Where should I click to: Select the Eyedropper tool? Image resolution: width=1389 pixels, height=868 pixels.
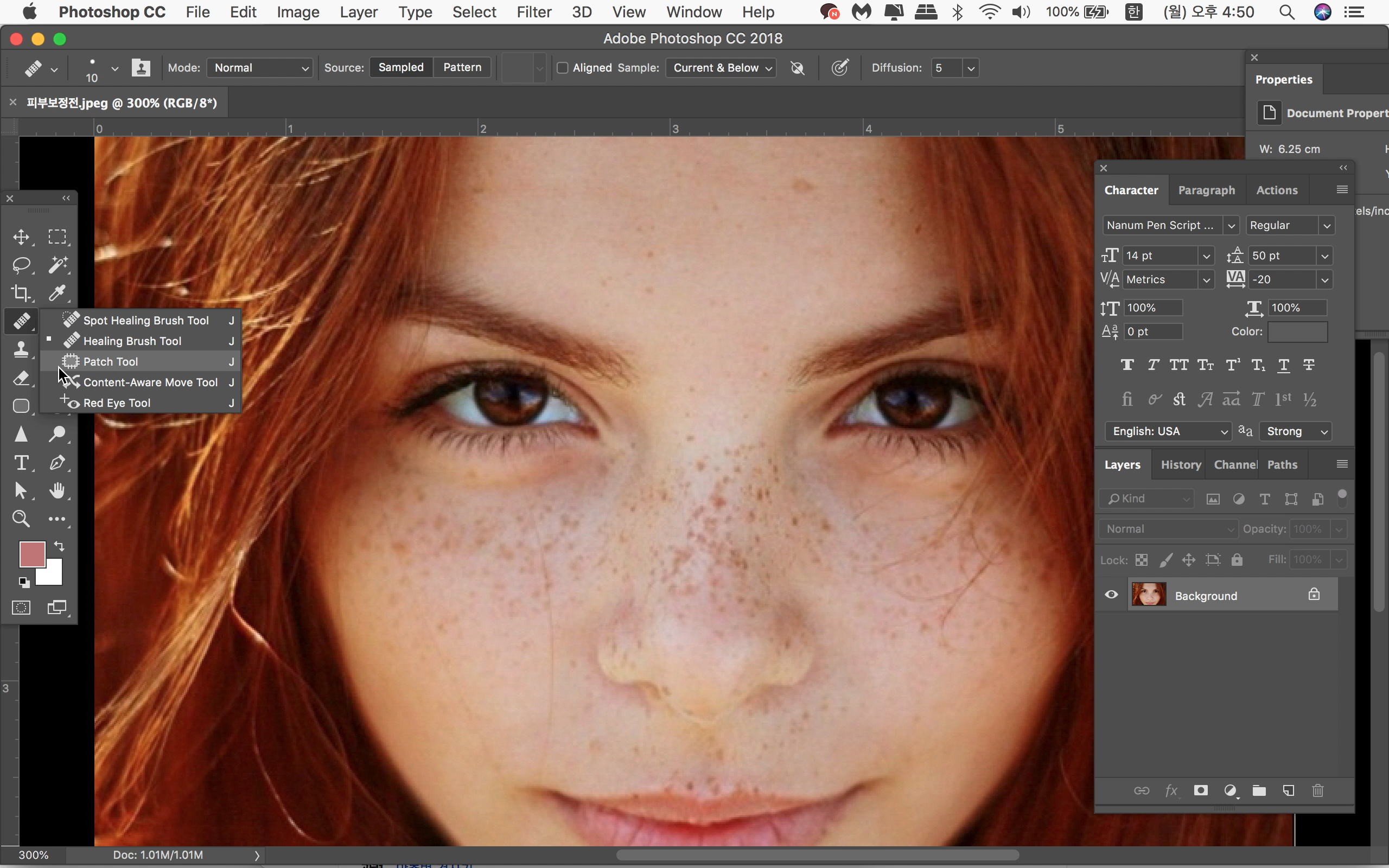click(x=57, y=293)
